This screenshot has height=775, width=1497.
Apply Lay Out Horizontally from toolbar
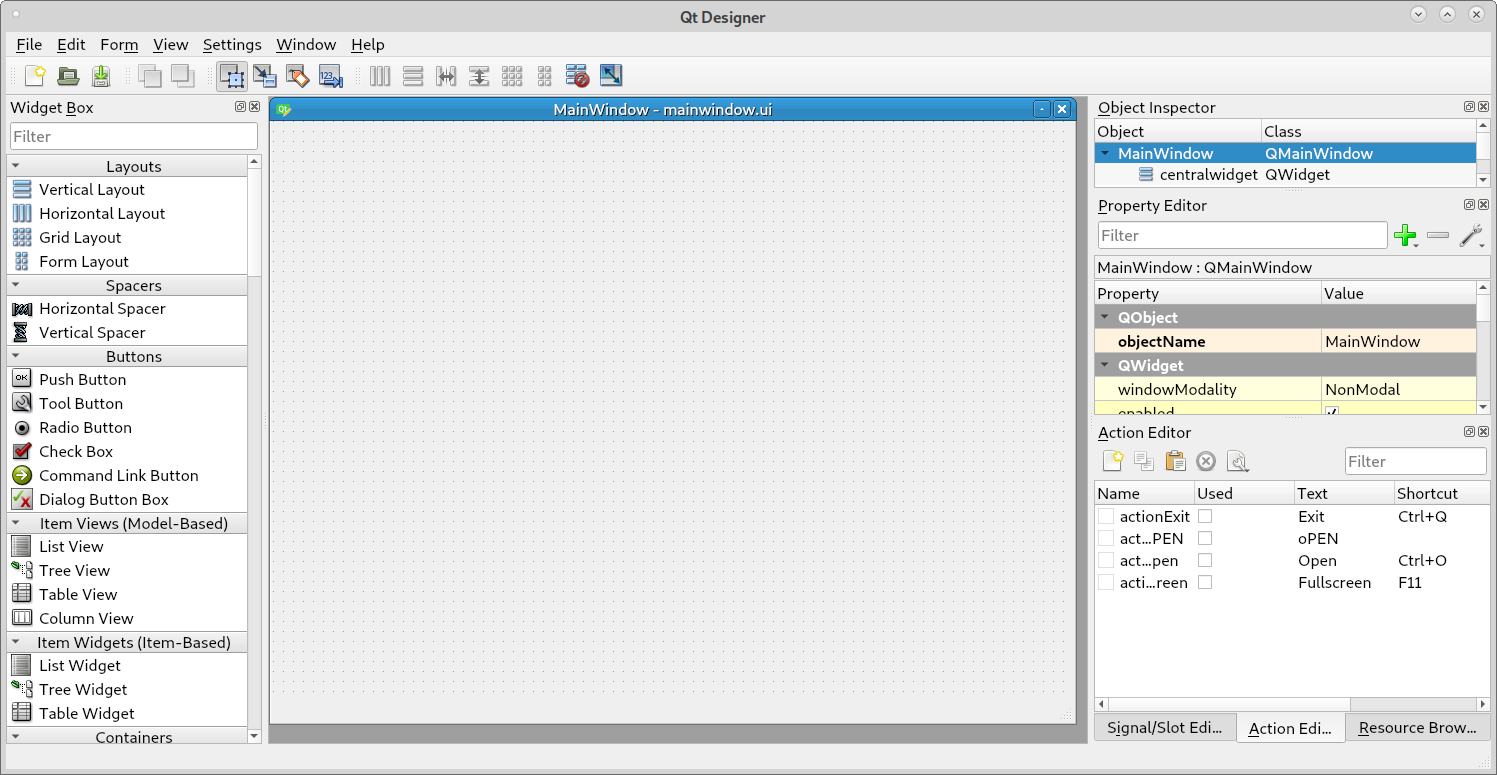coord(380,76)
